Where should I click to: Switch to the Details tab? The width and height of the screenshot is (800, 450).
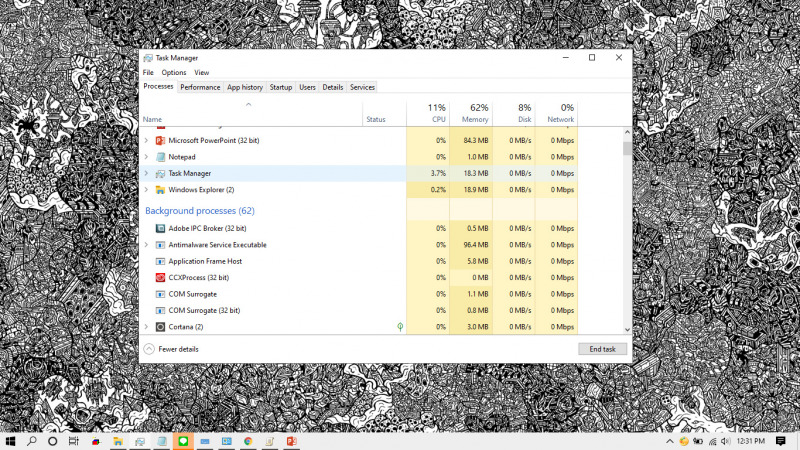(333, 87)
